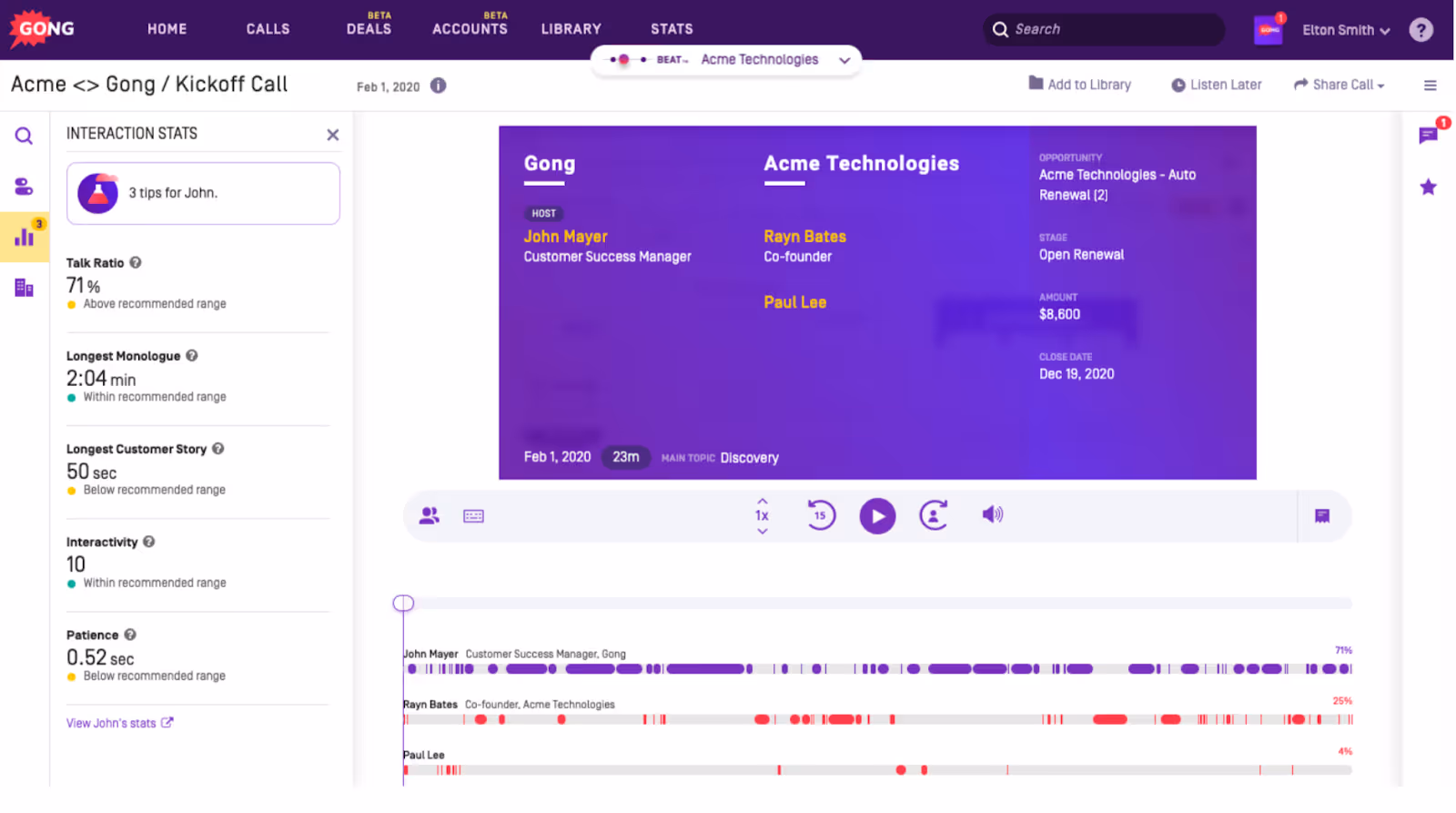Viewport: 1456px width, 813px height.
Task: Click the 50 sec Longest Customer Story value
Action: (92, 472)
